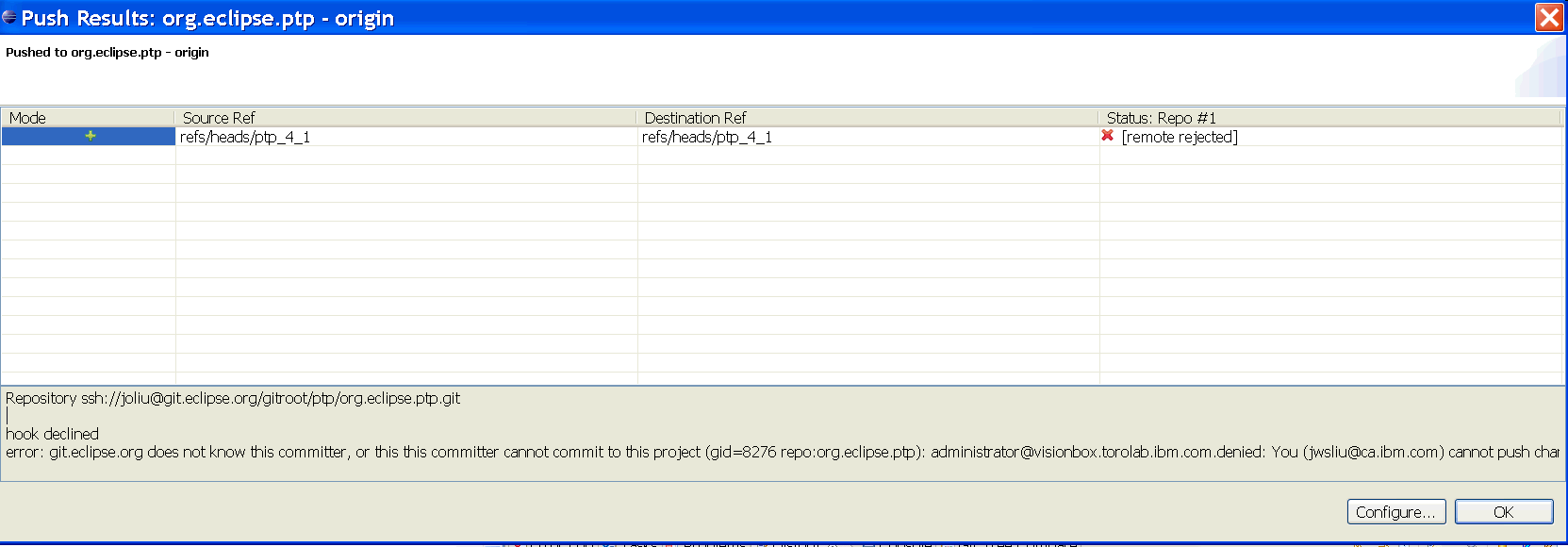Sort by Mode column header
Viewport: 1568px width, 547px height.
pos(88,118)
